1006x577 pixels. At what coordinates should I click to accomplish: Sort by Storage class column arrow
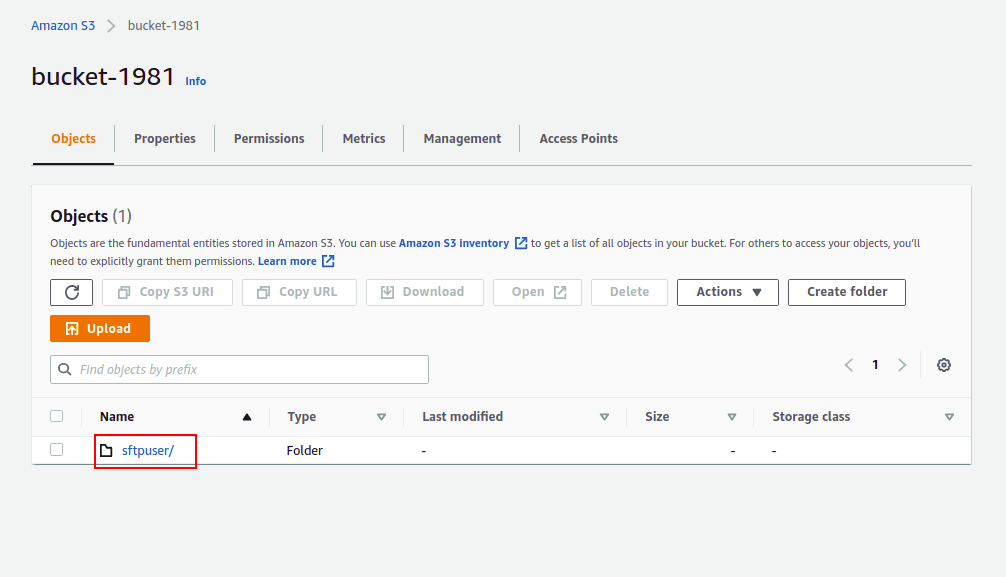949,417
